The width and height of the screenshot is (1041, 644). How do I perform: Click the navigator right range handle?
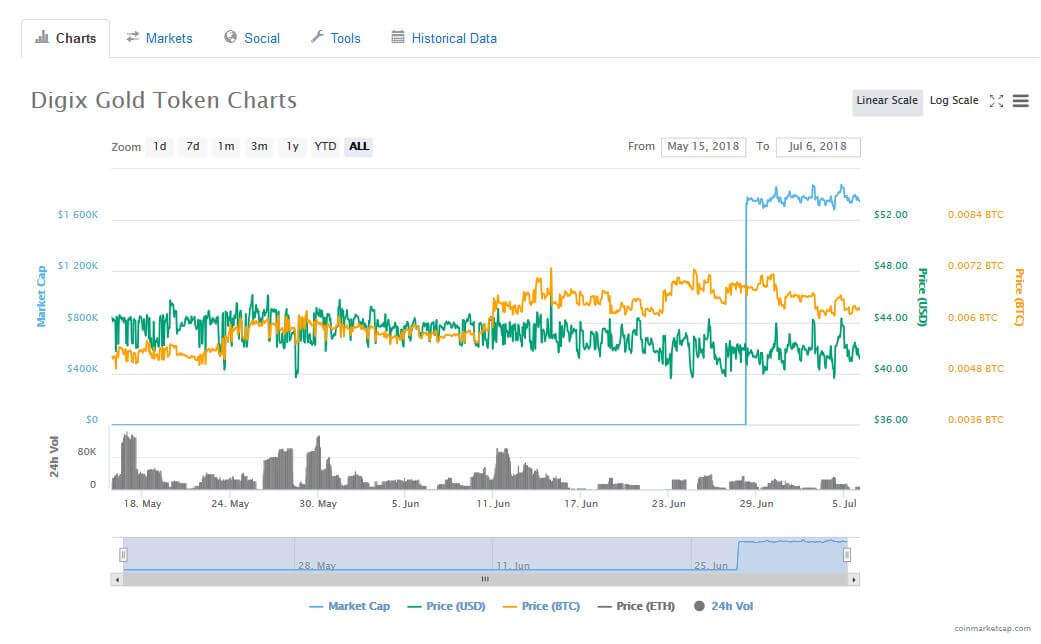point(846,554)
